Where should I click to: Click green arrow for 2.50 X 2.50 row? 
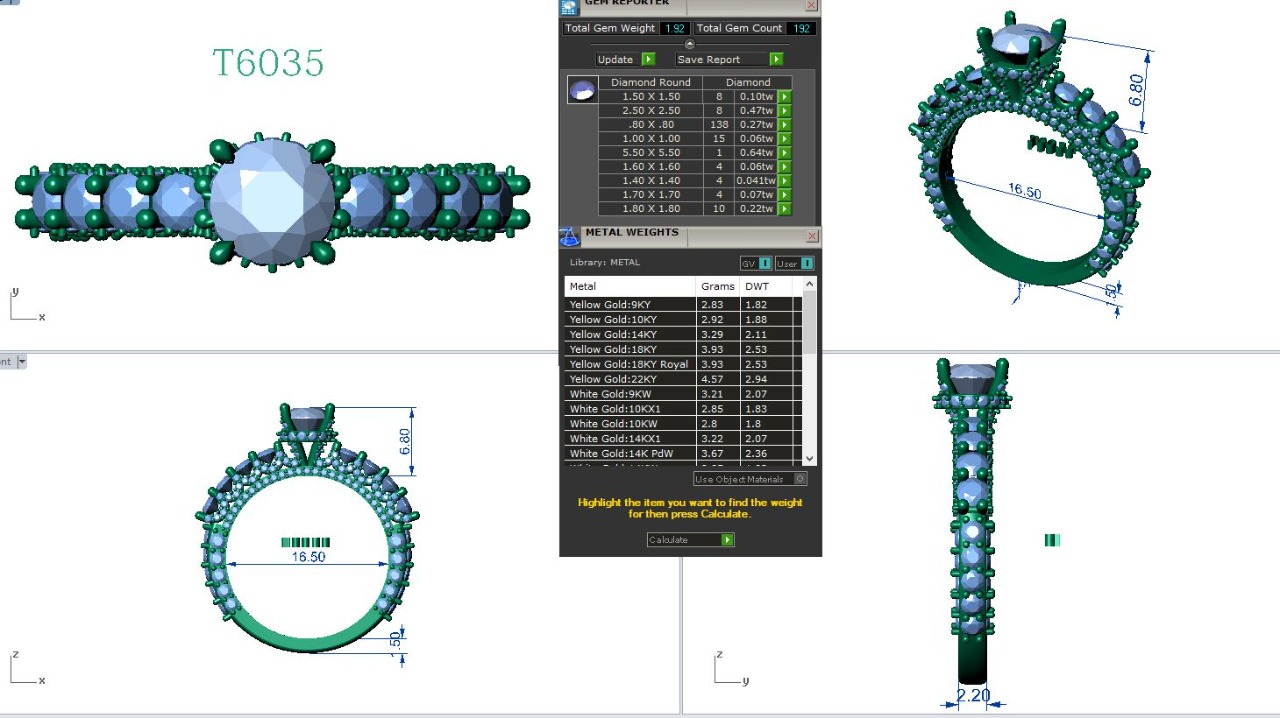click(785, 111)
